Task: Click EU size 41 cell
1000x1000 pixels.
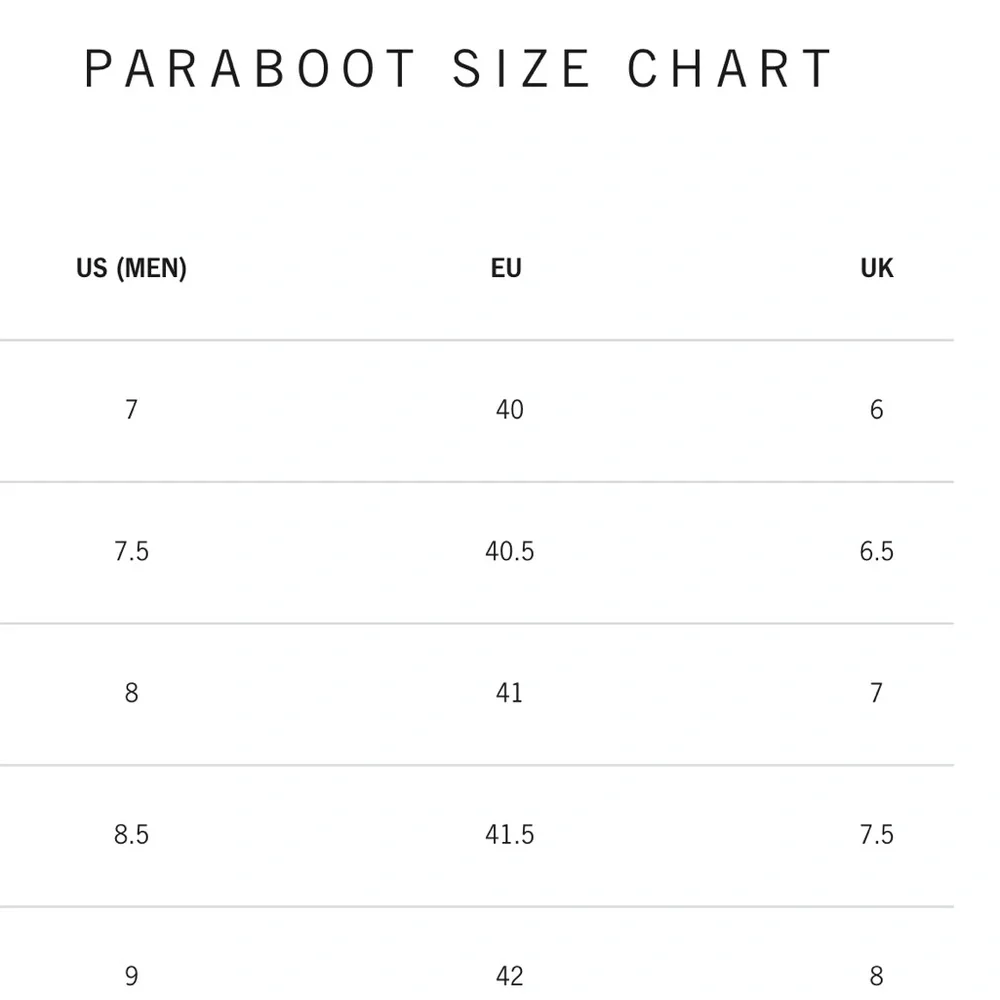Action: [x=510, y=693]
